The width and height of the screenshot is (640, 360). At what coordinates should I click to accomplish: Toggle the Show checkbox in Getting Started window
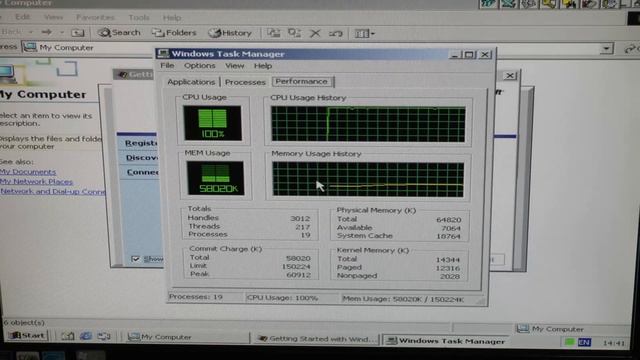136,259
